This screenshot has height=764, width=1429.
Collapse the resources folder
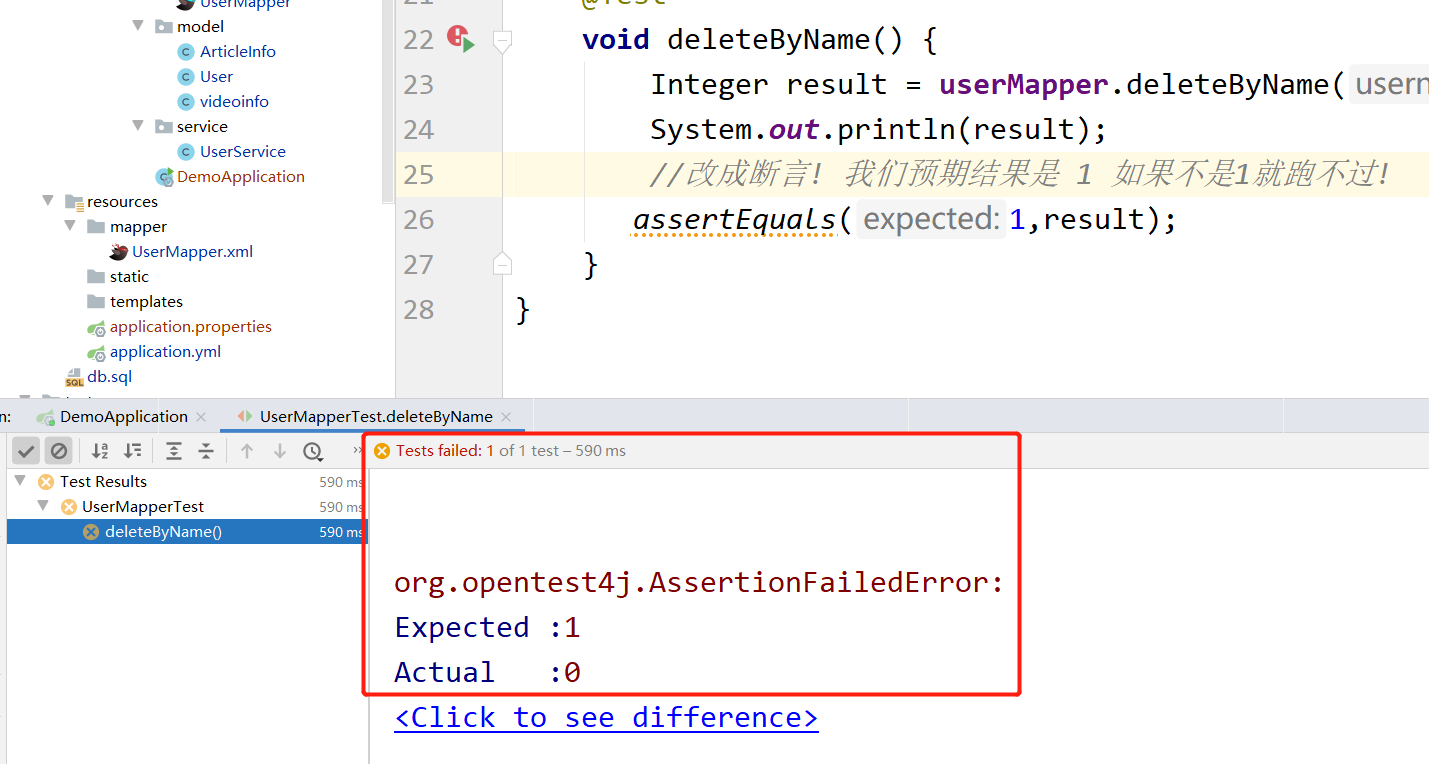pyautogui.click(x=48, y=201)
